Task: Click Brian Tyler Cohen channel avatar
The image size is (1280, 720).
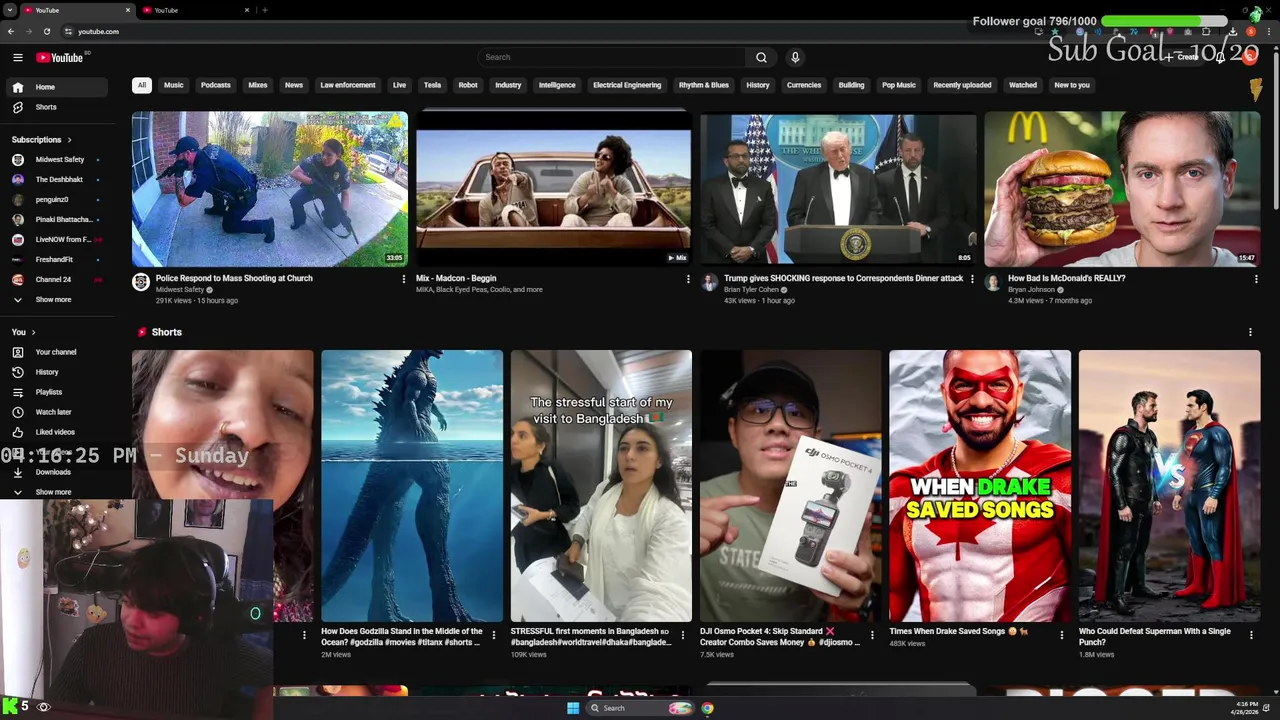Action: pyautogui.click(x=709, y=283)
